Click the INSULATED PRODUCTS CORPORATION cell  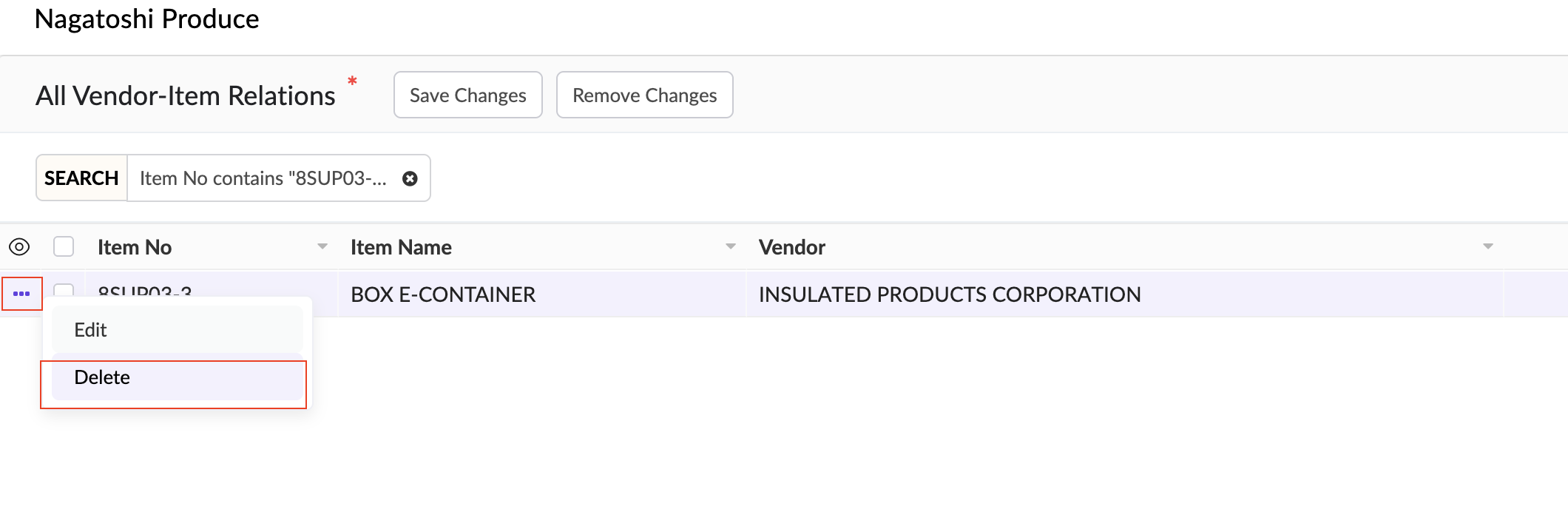click(x=950, y=294)
